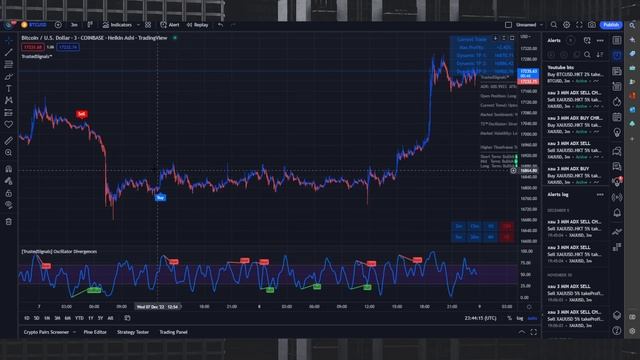Open the BTCUSD symbol search
The image size is (640, 360).
pyautogui.click(x=34, y=25)
